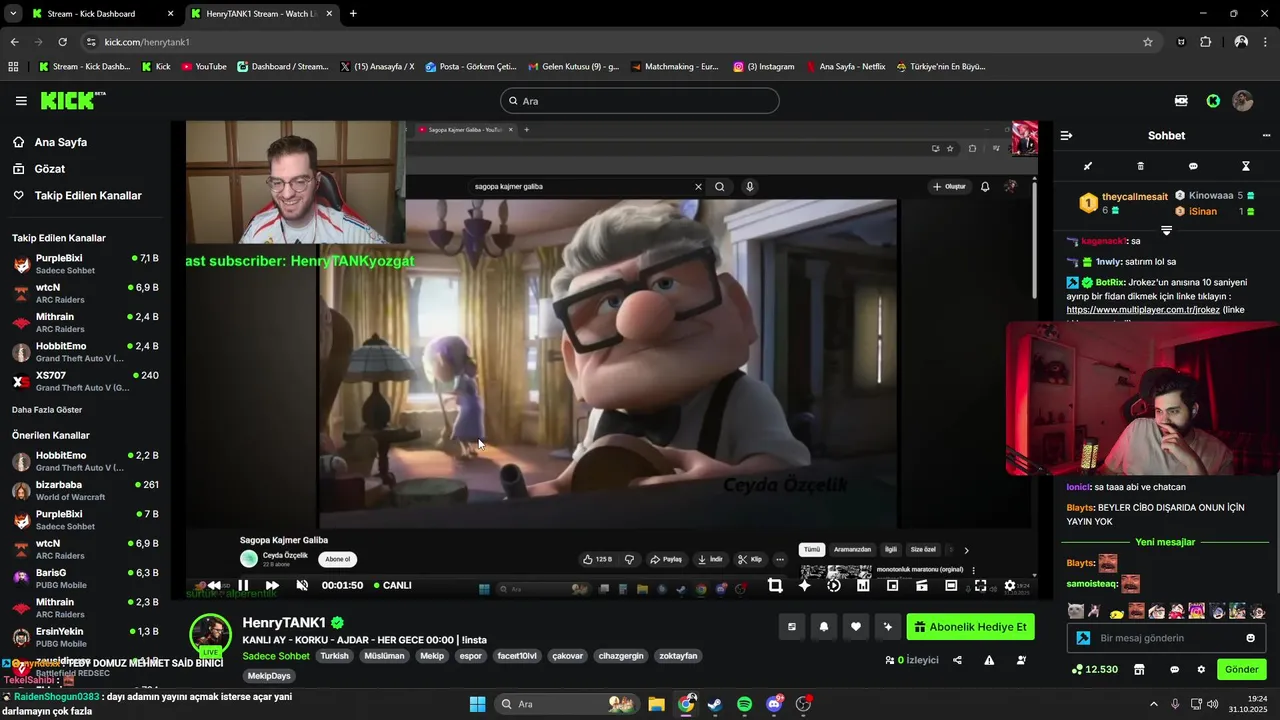
Task: Toggle channel notifications bell
Action: point(824,627)
